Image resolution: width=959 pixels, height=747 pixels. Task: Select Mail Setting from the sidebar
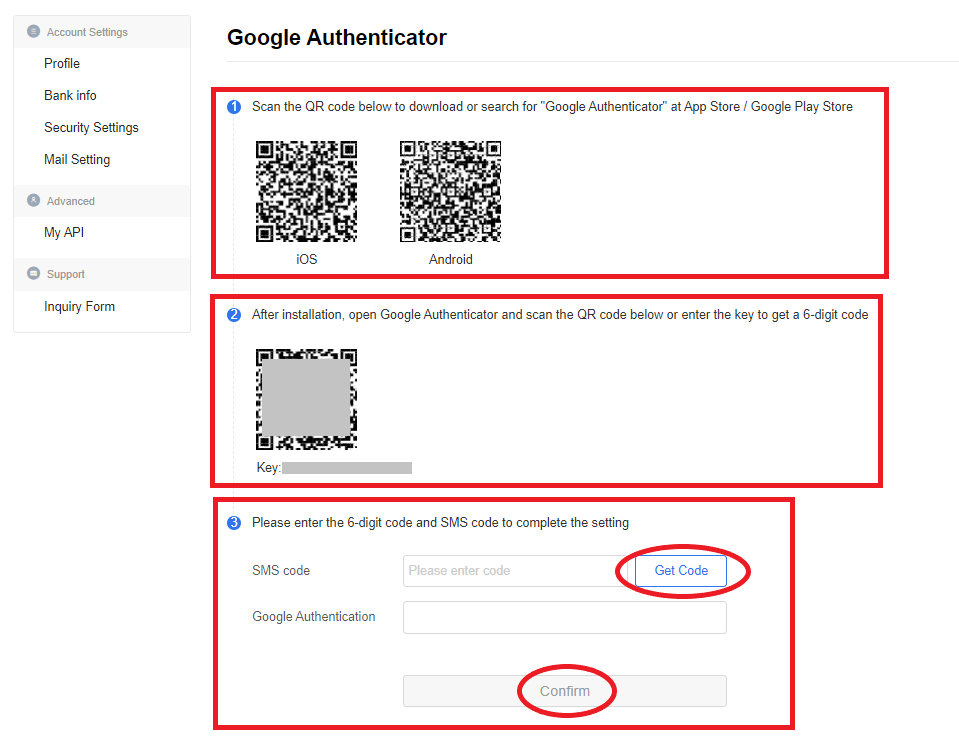pos(77,159)
